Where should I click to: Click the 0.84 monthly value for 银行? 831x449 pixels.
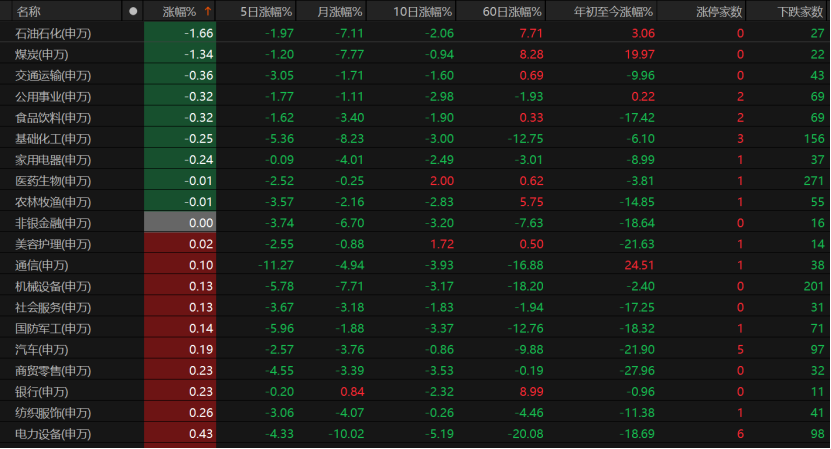(x=352, y=392)
